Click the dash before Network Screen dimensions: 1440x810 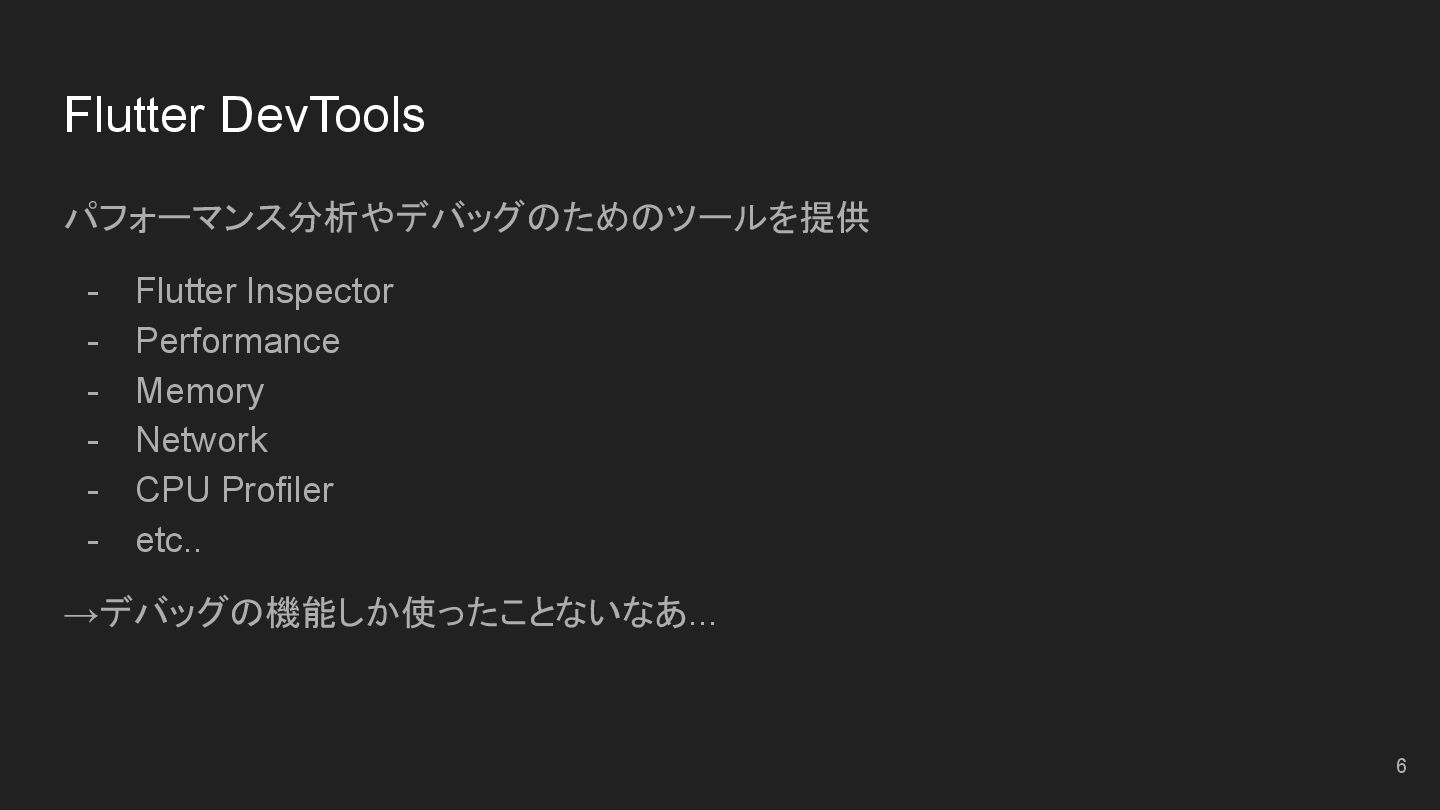click(93, 442)
